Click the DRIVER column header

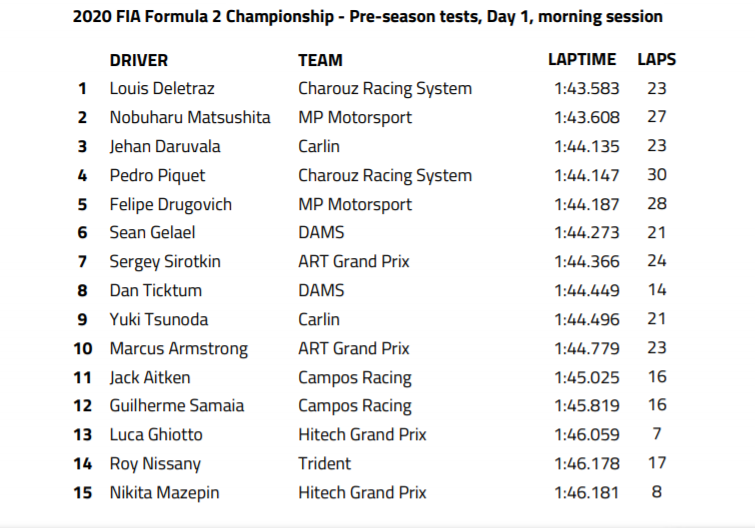point(139,61)
